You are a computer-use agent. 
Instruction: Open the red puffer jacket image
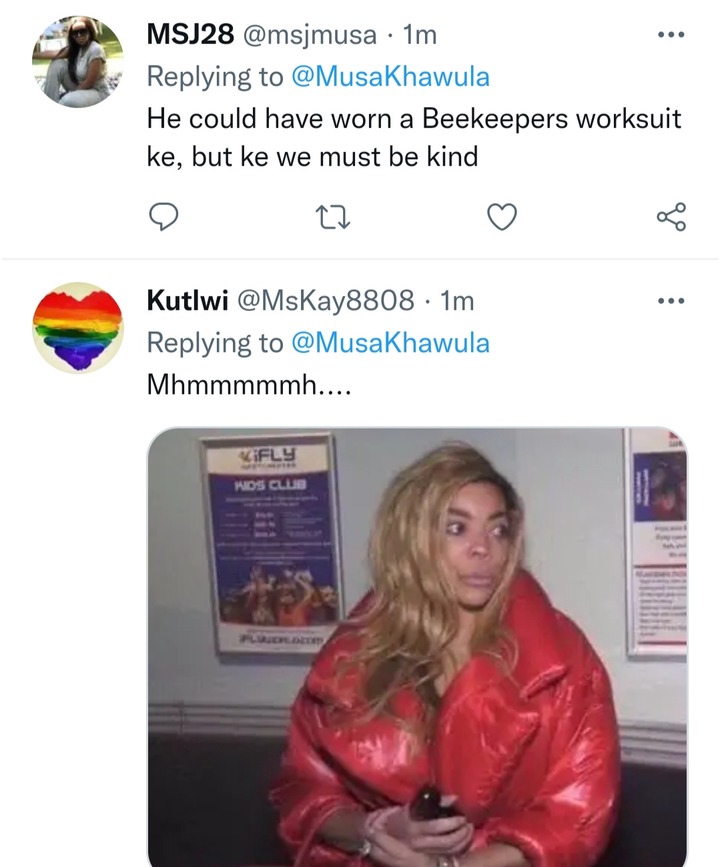[x=417, y=647]
